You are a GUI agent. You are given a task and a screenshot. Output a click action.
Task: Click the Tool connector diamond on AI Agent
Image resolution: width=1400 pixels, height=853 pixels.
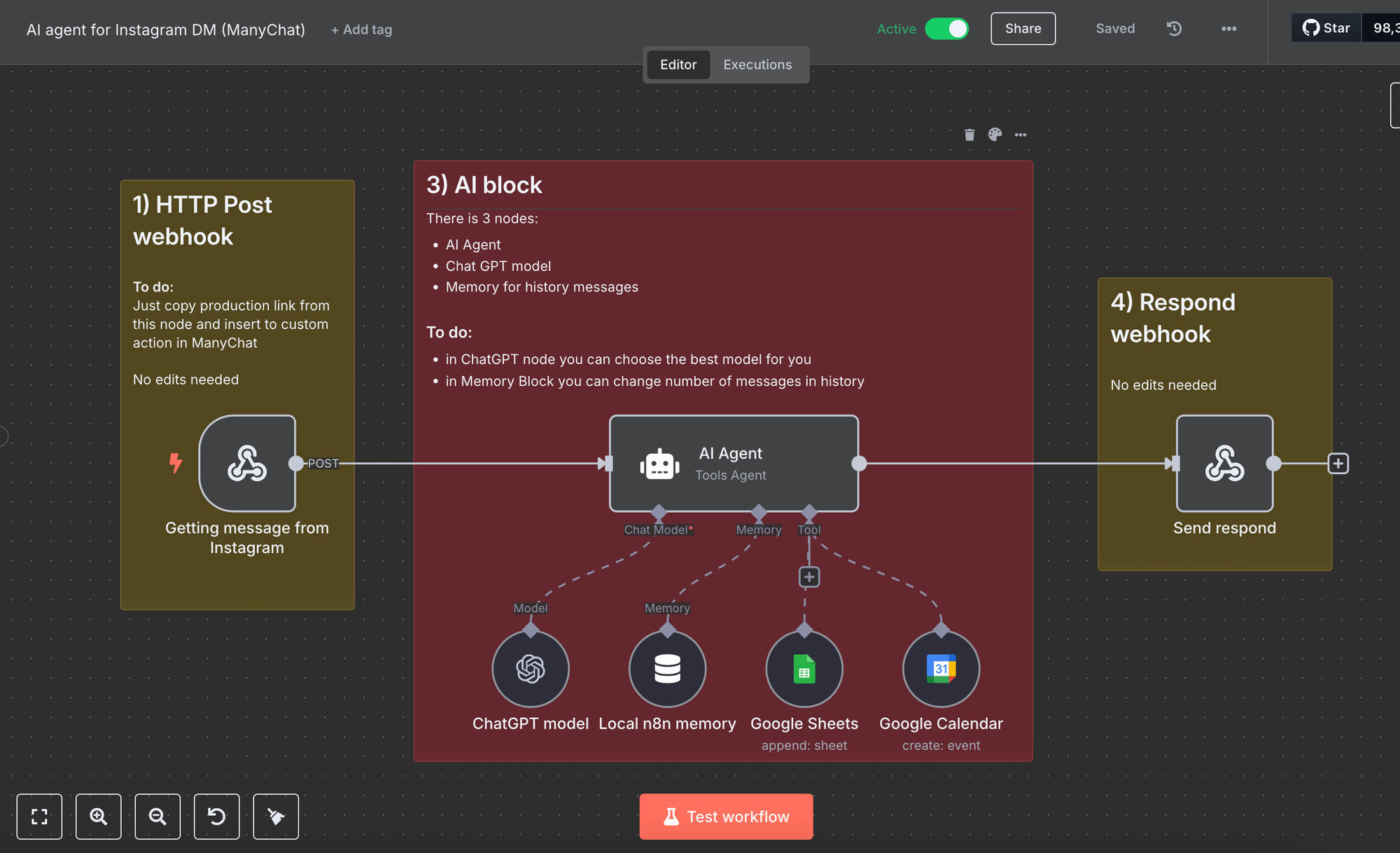coord(809,512)
